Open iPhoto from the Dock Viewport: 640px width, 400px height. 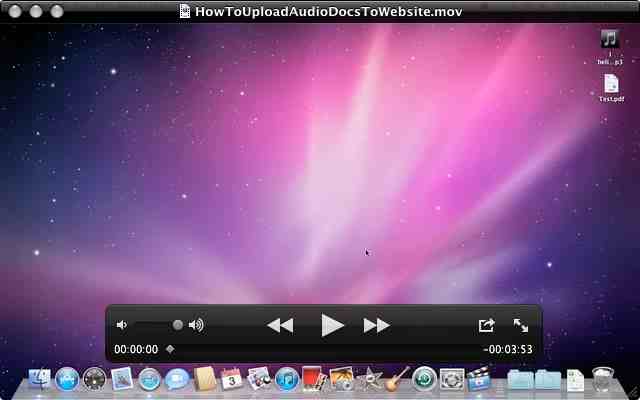342,378
